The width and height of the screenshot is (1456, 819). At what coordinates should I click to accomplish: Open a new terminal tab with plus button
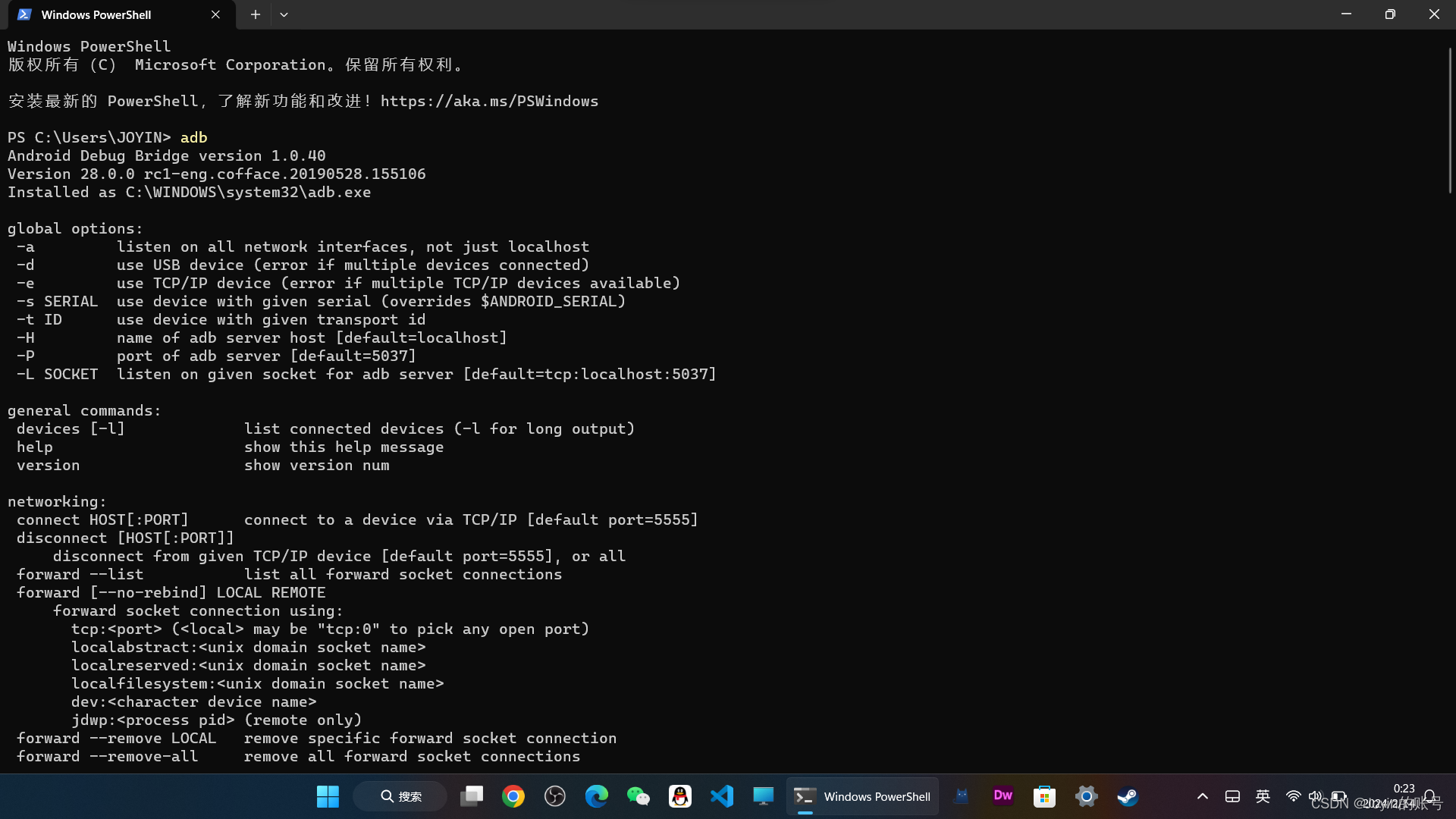click(x=256, y=14)
